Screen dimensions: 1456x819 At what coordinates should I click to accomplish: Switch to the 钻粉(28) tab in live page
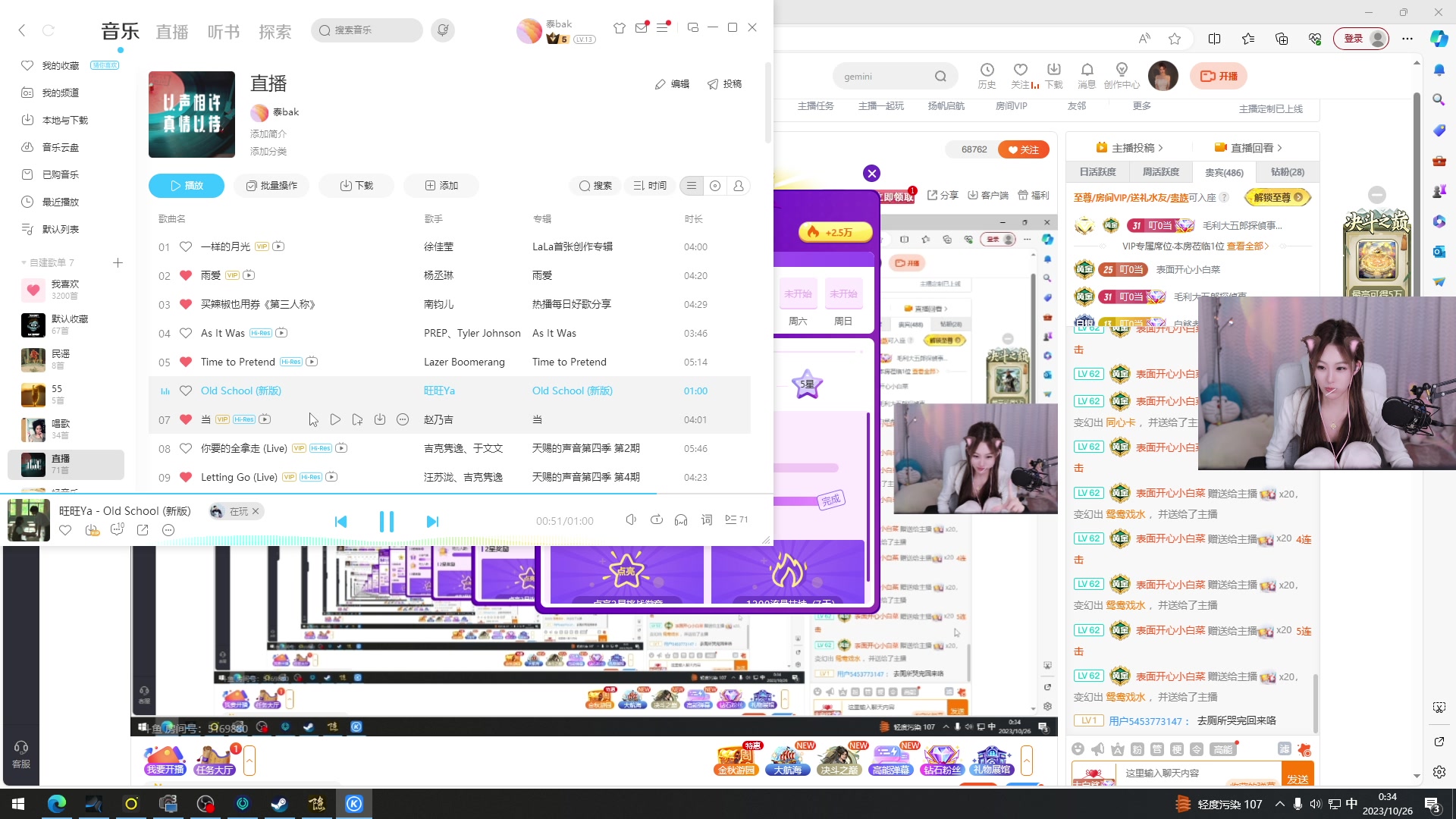[x=1287, y=172]
